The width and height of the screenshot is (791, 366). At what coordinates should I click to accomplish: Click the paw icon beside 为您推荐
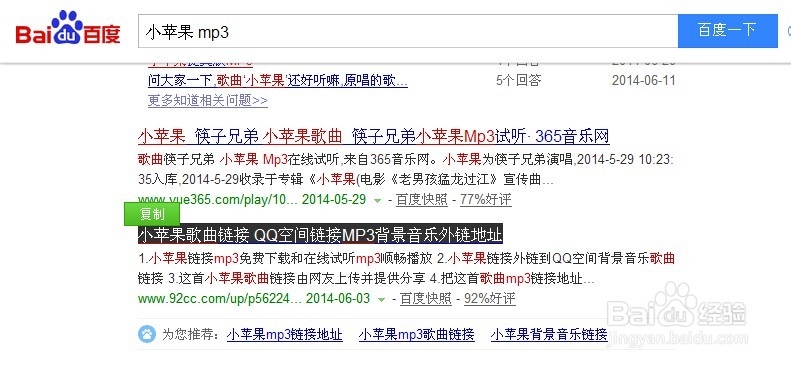147,334
